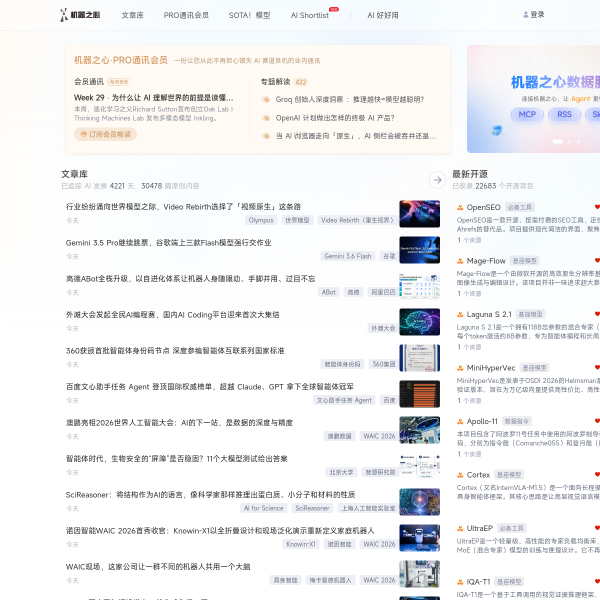The width and height of the screenshot is (600, 600).
Task: Click the Olympus tag
Action: [x=261, y=220]
